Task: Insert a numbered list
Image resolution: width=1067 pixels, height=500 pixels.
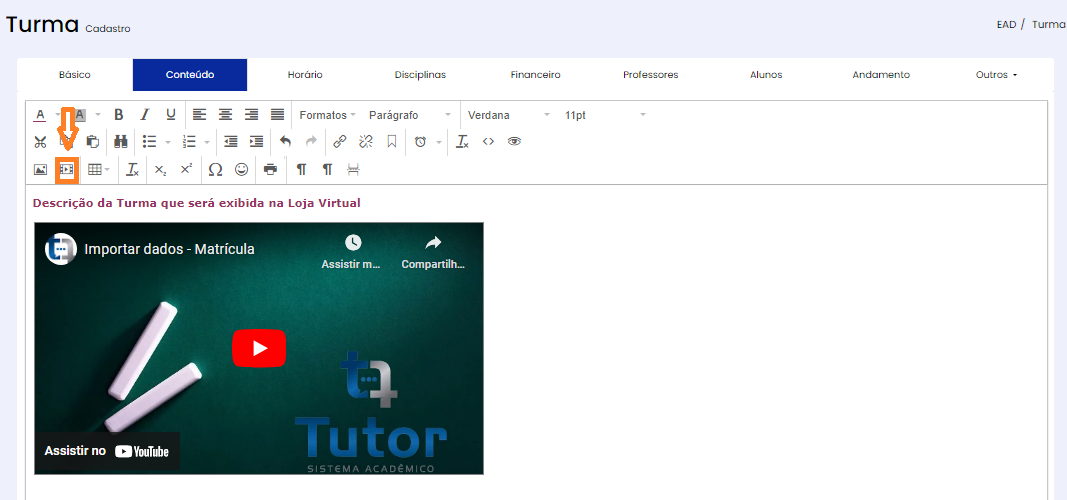Action: (x=190, y=141)
